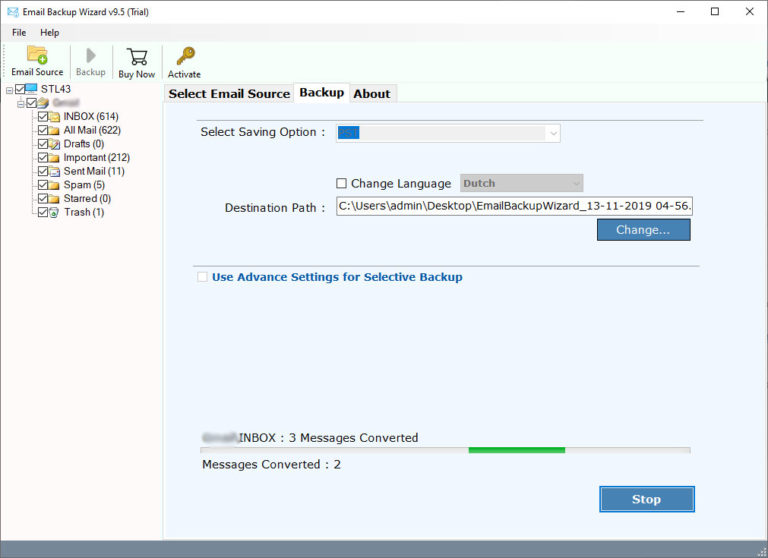Select the Trash (1) tree label
Image resolution: width=768 pixels, height=558 pixels.
pos(84,213)
